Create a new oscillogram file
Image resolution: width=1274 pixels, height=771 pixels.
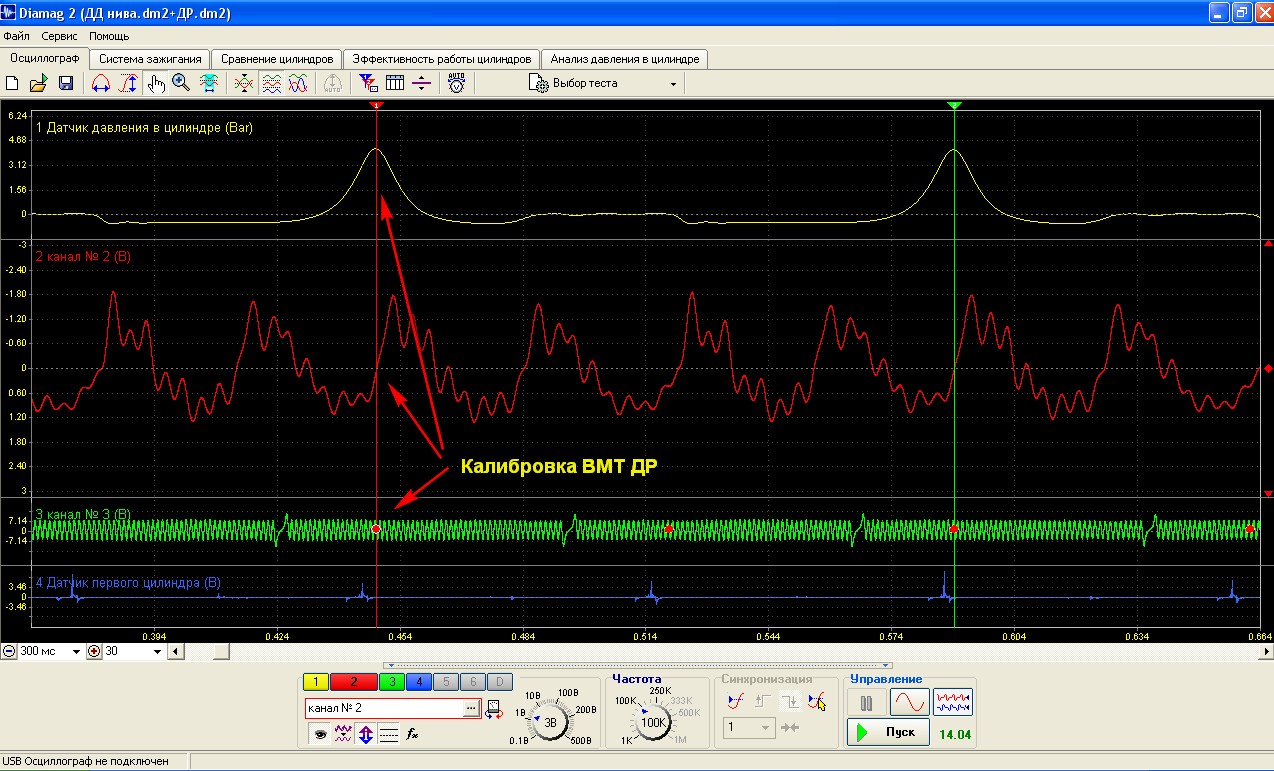point(13,84)
